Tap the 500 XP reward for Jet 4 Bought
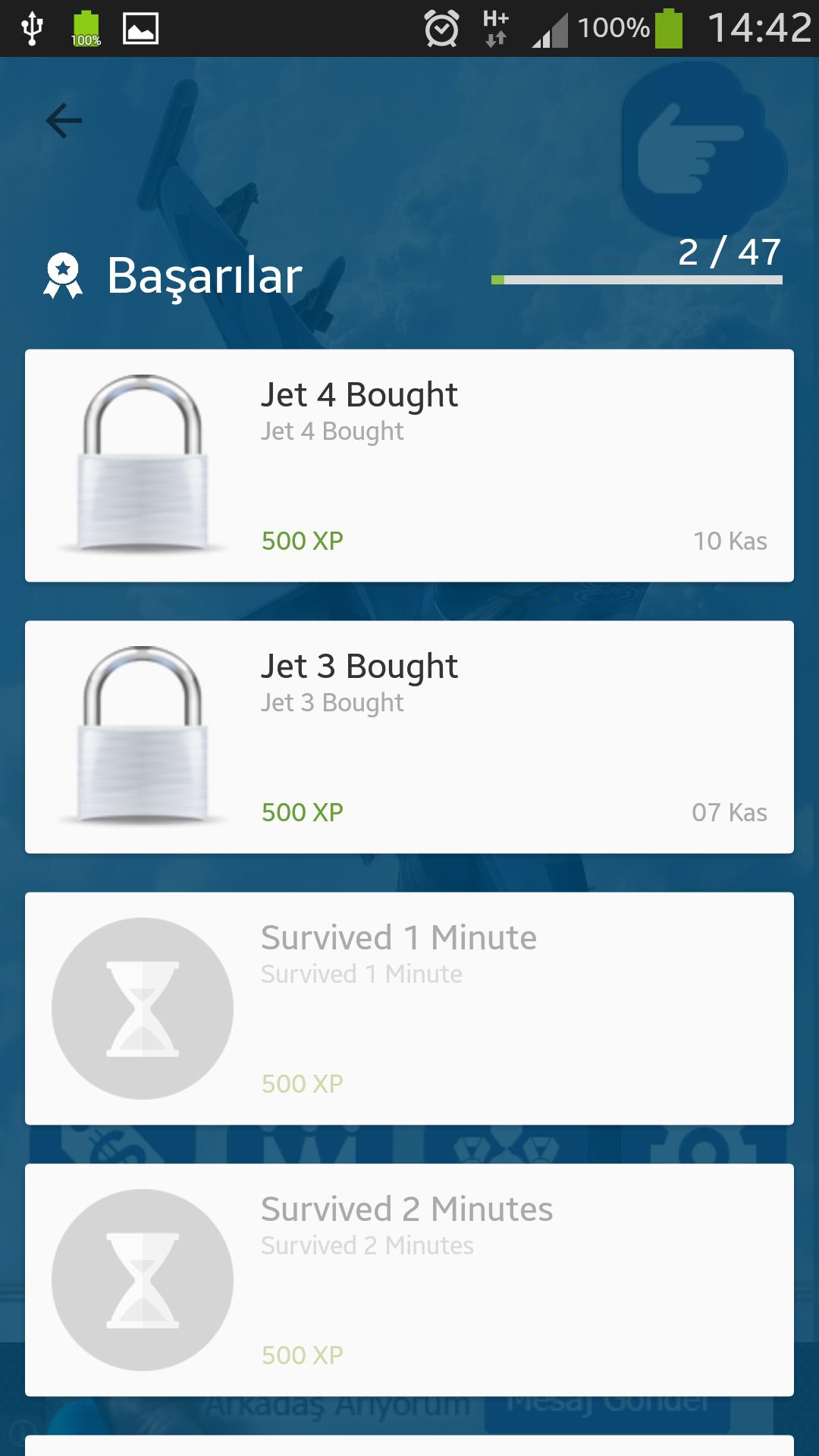Screen dimensions: 819x1456 pos(303,541)
